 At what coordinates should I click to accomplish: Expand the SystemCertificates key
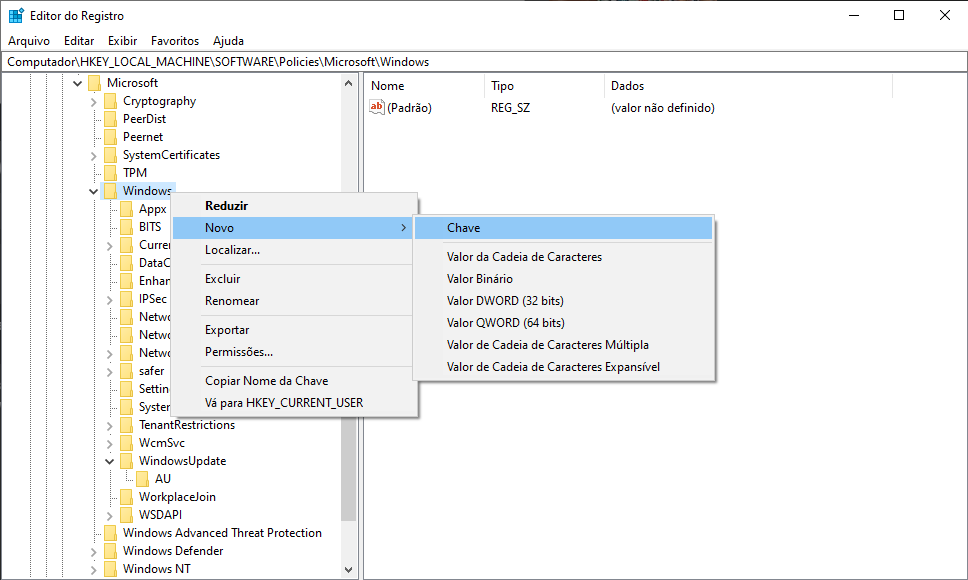point(94,155)
